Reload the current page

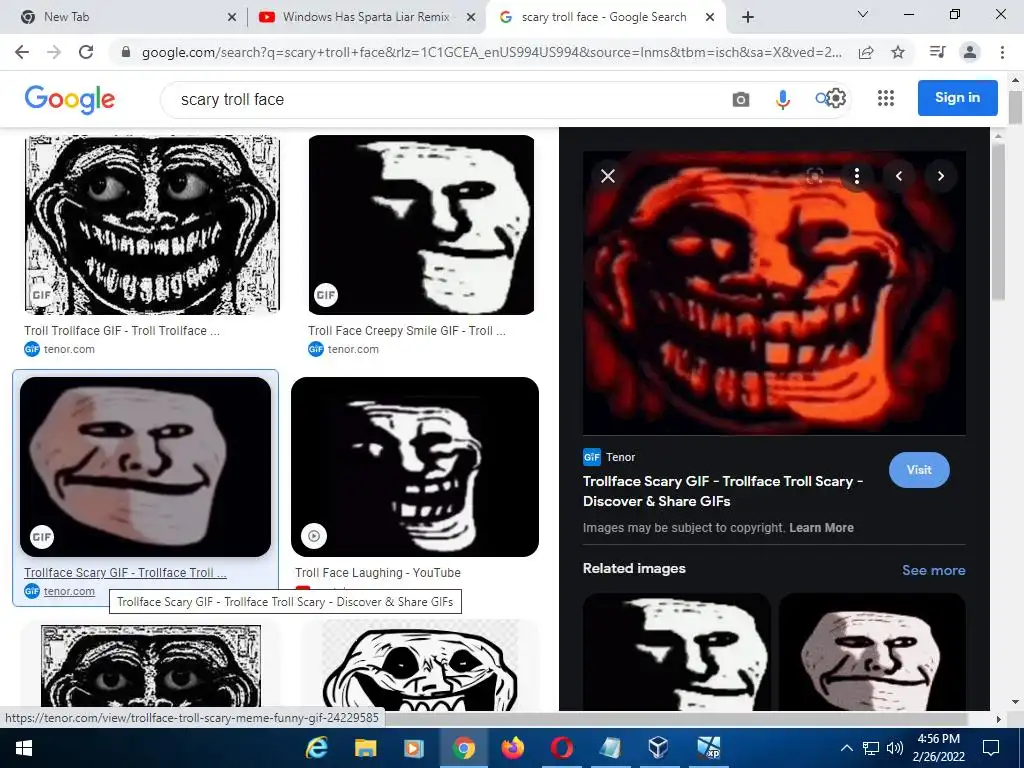click(x=86, y=52)
